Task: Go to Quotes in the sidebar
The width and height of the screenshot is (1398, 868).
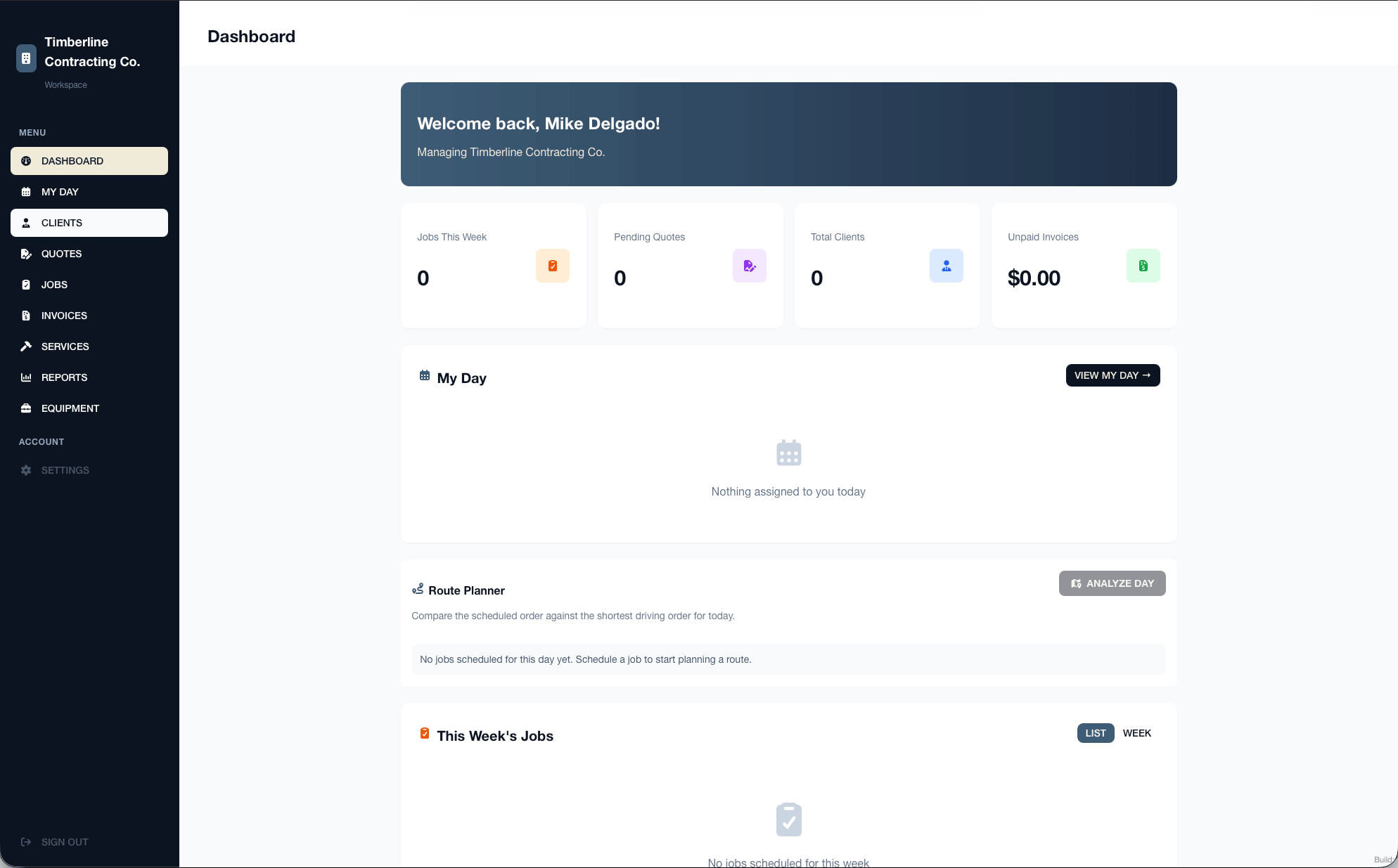Action: click(89, 254)
